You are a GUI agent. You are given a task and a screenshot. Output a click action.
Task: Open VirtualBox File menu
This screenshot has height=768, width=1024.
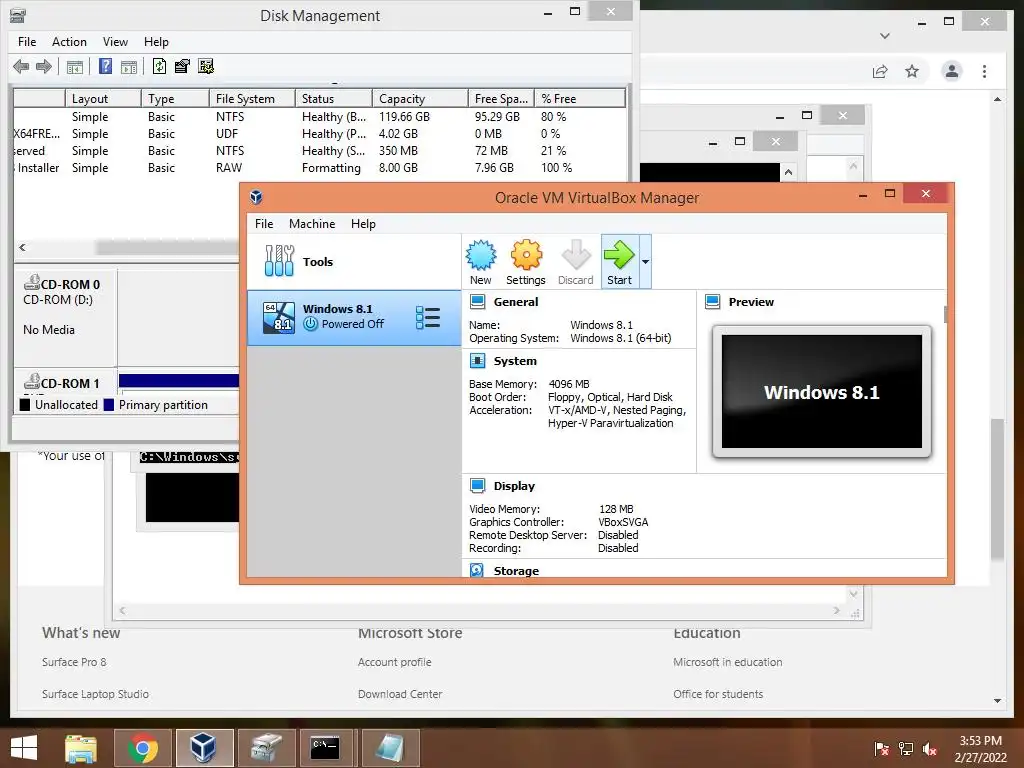click(264, 224)
